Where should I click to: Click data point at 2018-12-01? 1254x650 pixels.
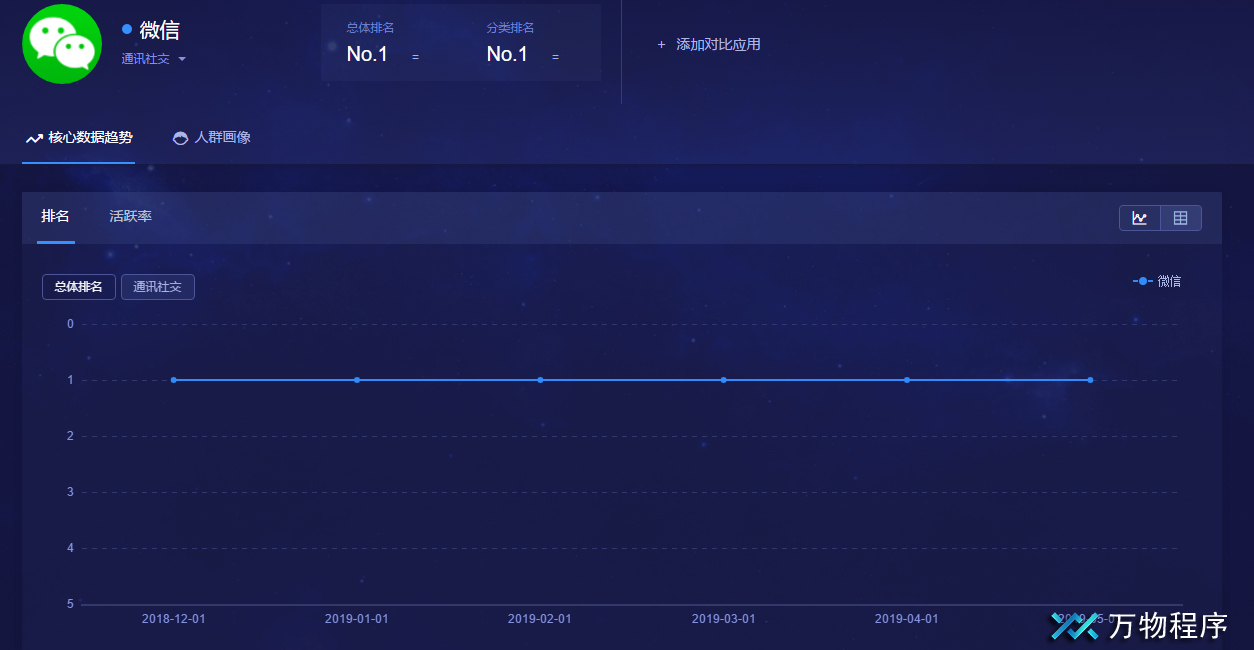coord(173,380)
